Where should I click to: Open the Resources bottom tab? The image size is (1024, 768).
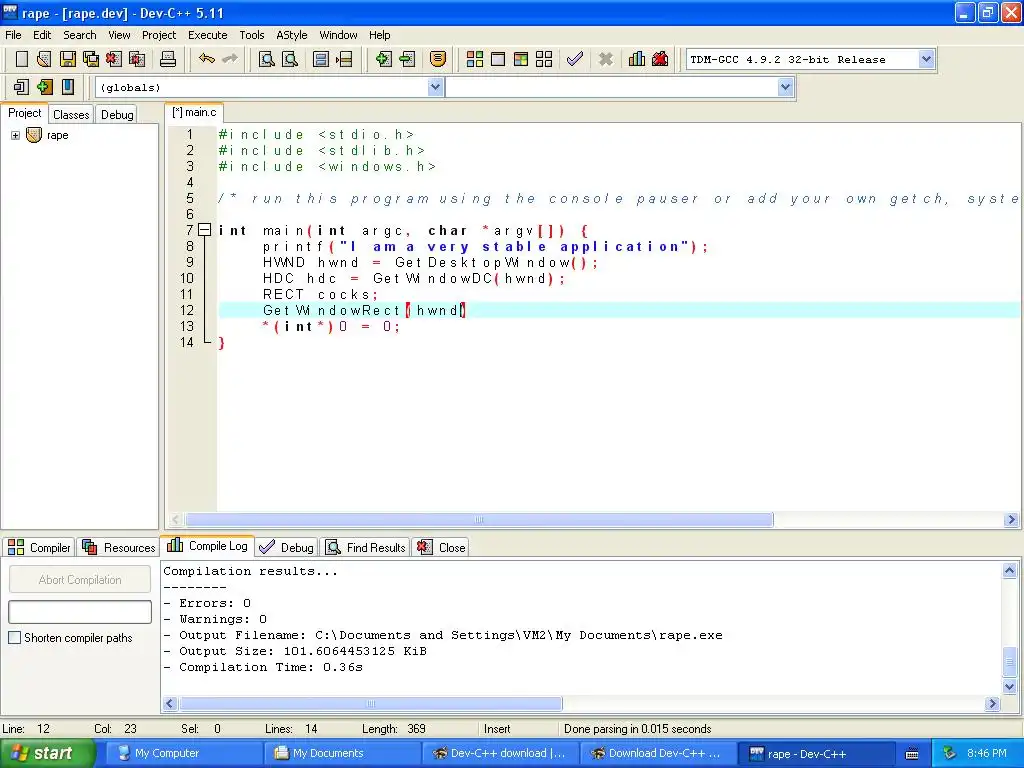(119, 547)
